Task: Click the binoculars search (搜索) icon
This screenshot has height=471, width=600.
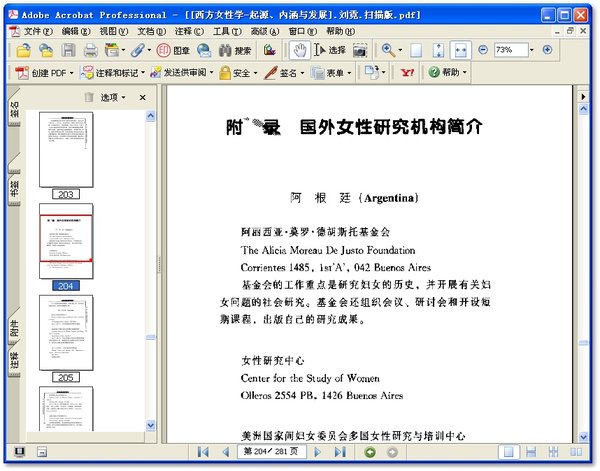Action: [x=235, y=50]
